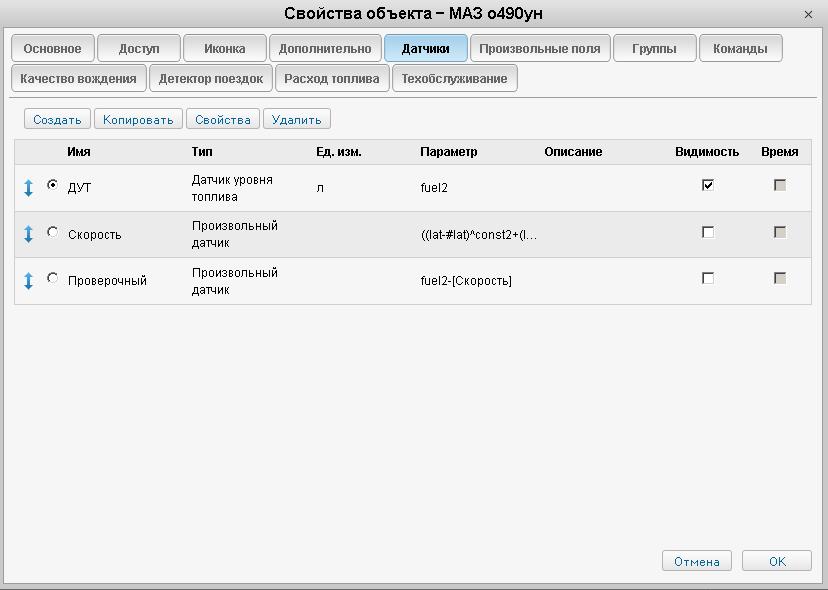Uncheck visibility checkbox for ДУТ sensor
Viewport: 828px width, 590px height.
click(708, 185)
